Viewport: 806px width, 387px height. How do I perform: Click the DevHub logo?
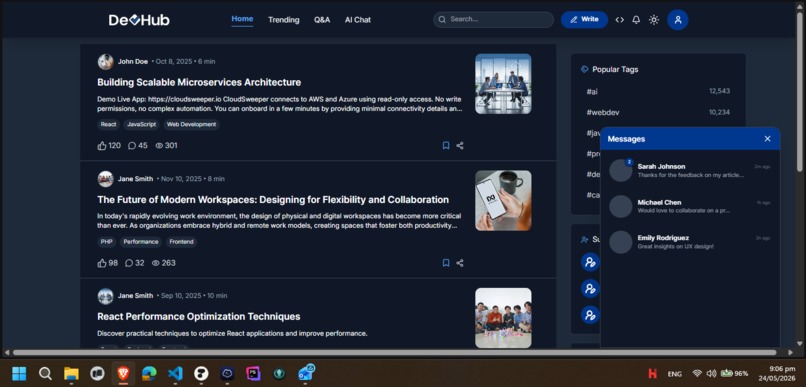139,20
